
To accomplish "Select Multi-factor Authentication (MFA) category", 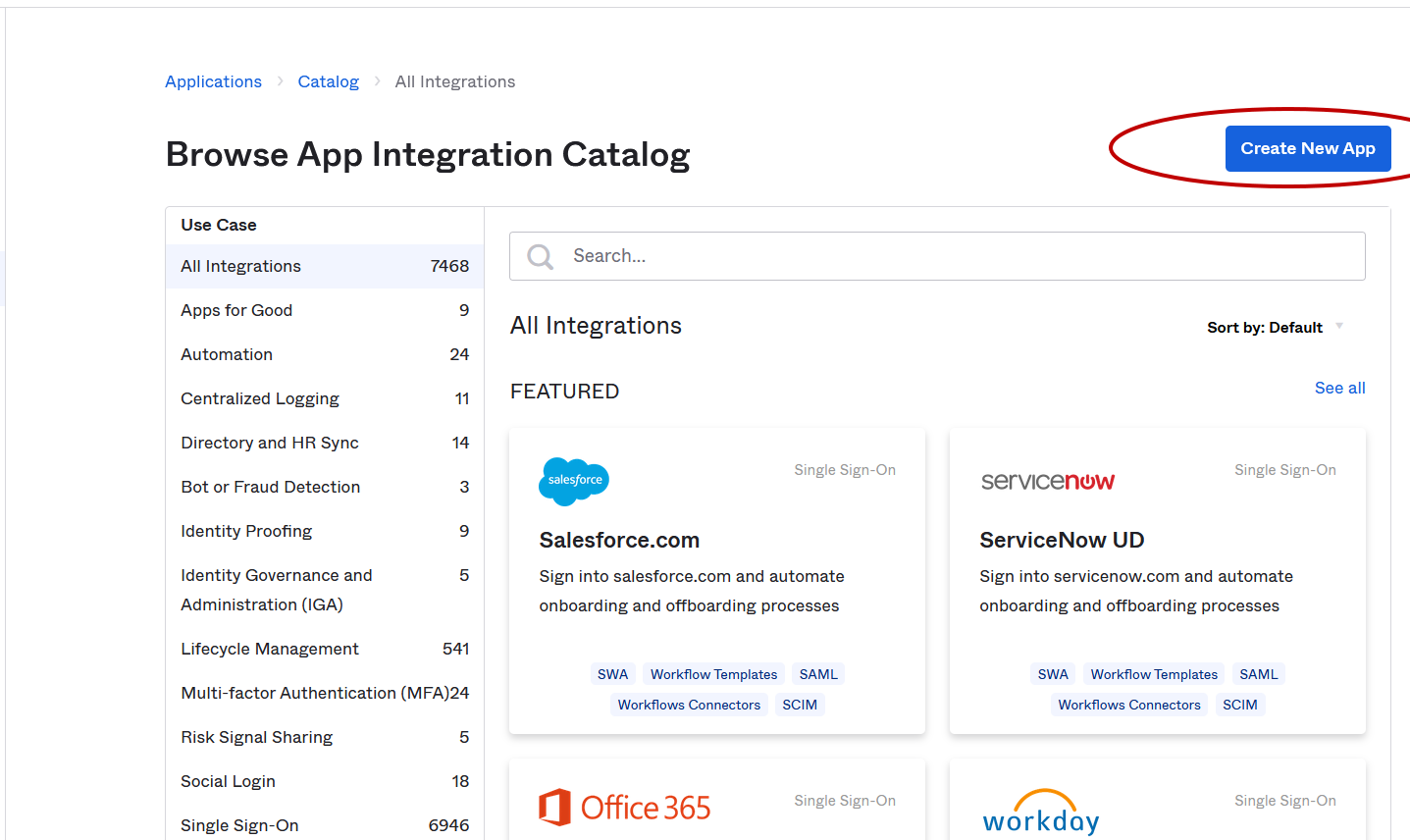I will coord(325,693).
